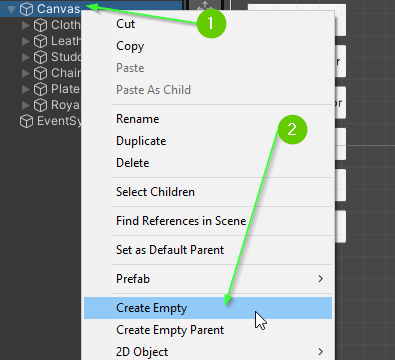Expand the Studd child object arrow
The width and height of the screenshot is (395, 360).
[25, 57]
